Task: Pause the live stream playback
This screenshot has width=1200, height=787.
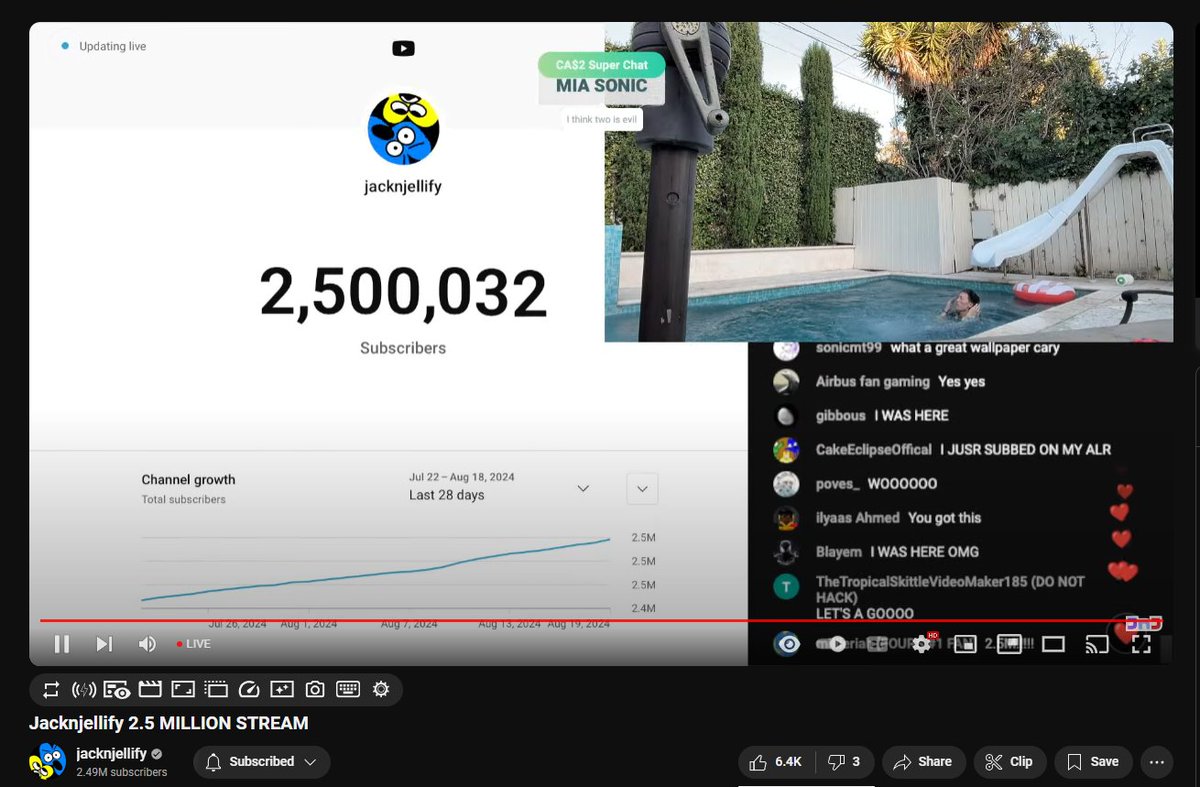Action: [x=61, y=644]
